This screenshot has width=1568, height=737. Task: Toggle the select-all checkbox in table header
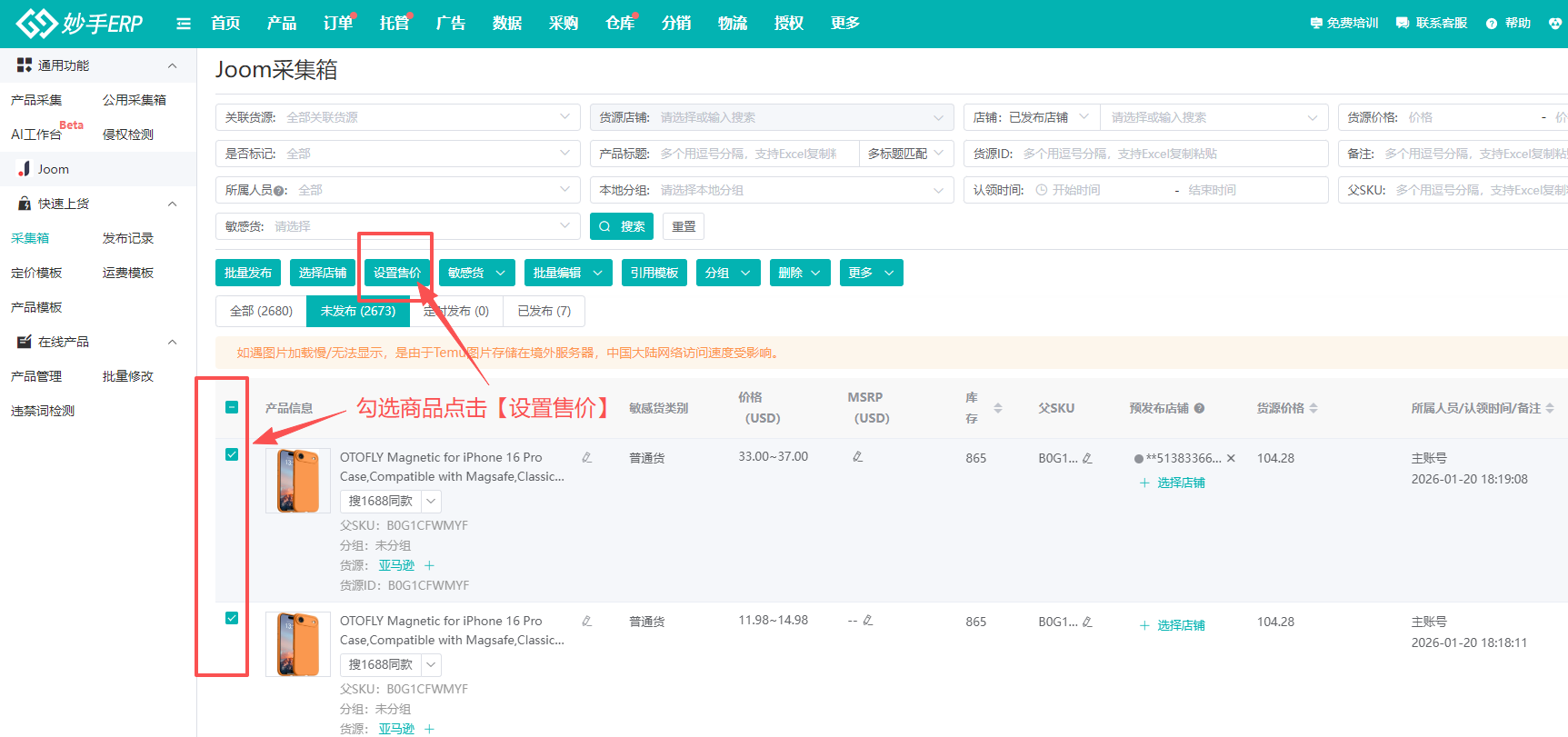(x=232, y=407)
